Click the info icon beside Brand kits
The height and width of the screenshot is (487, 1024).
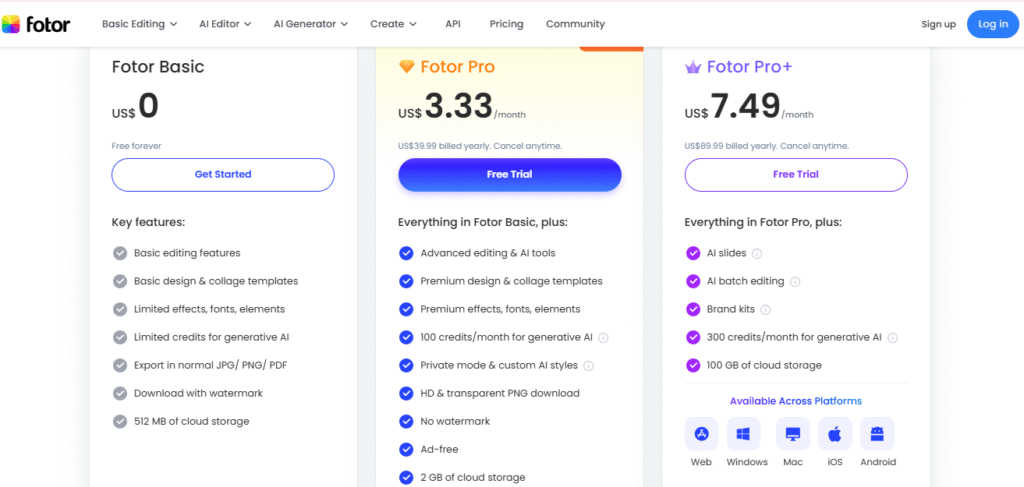(x=765, y=309)
